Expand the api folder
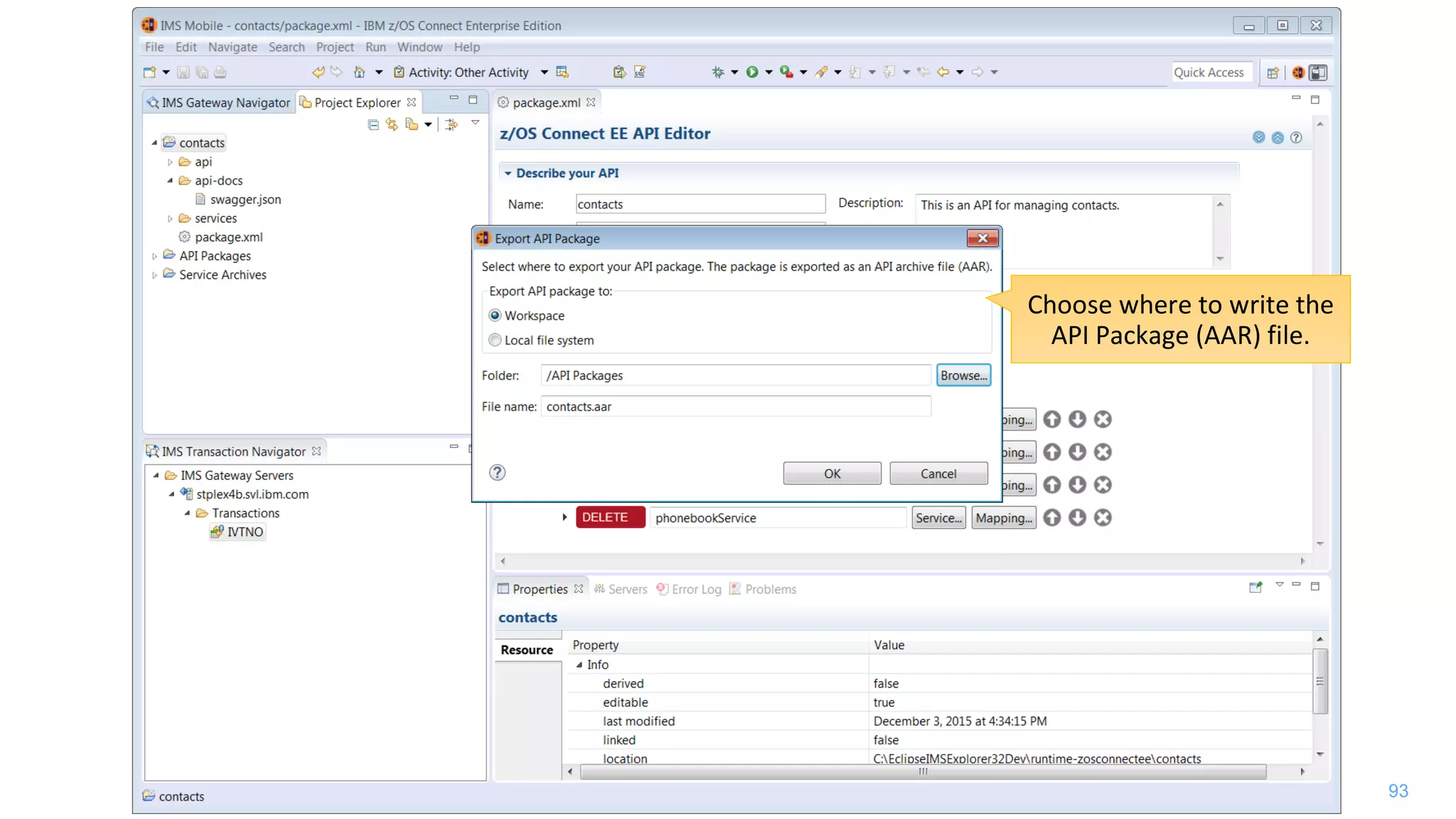Image resolution: width=1456 pixels, height=819 pixels. click(x=170, y=162)
